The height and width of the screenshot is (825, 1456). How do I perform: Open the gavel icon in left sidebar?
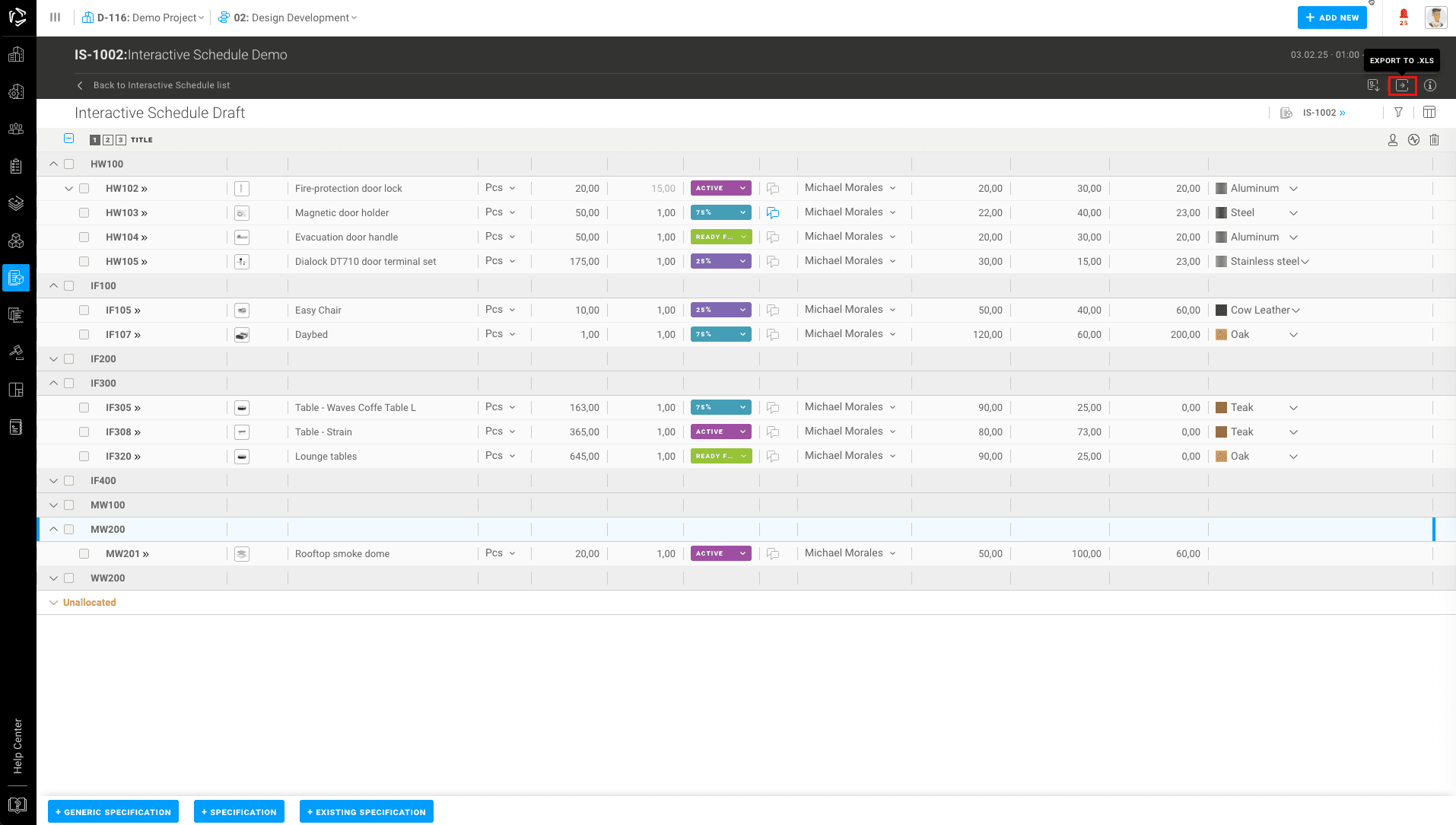pyautogui.click(x=16, y=352)
